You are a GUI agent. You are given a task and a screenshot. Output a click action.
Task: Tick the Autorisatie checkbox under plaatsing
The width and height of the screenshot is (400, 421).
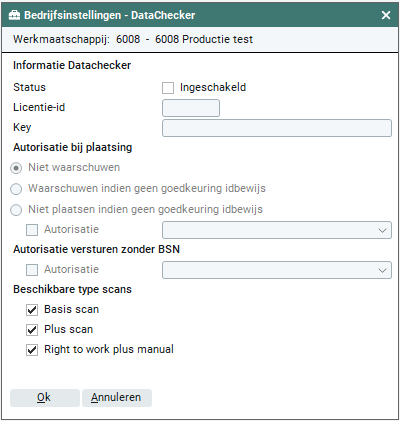32,230
